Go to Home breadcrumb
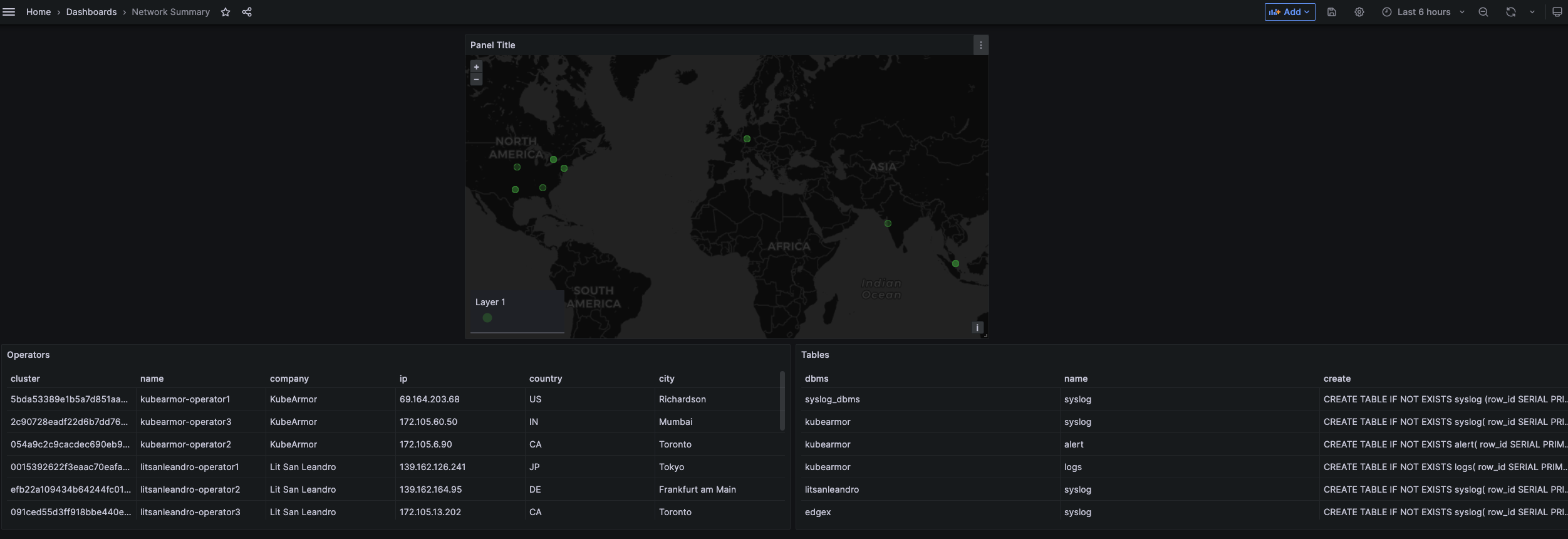 (x=38, y=12)
